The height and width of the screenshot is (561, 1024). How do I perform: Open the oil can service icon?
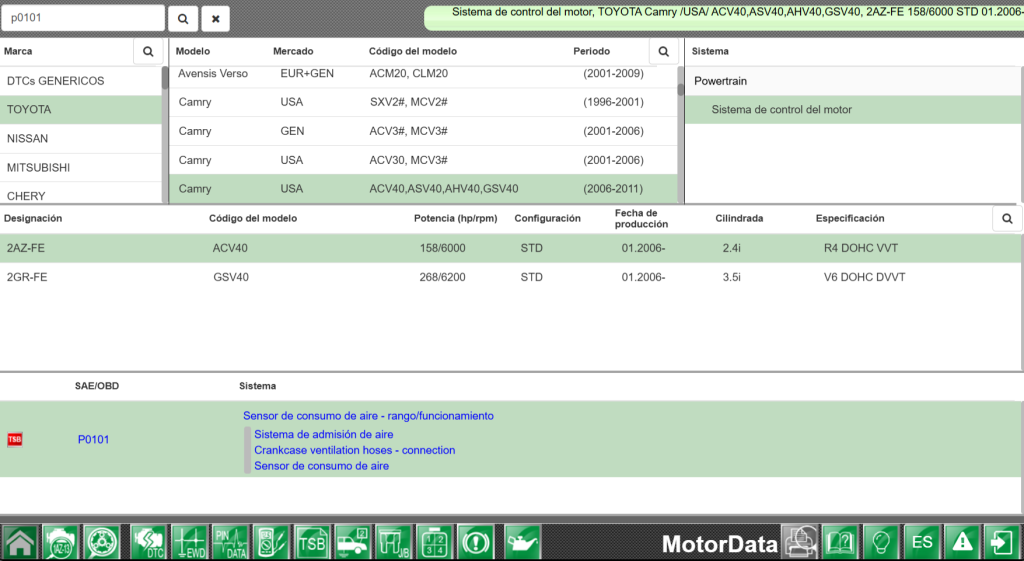[x=522, y=542]
